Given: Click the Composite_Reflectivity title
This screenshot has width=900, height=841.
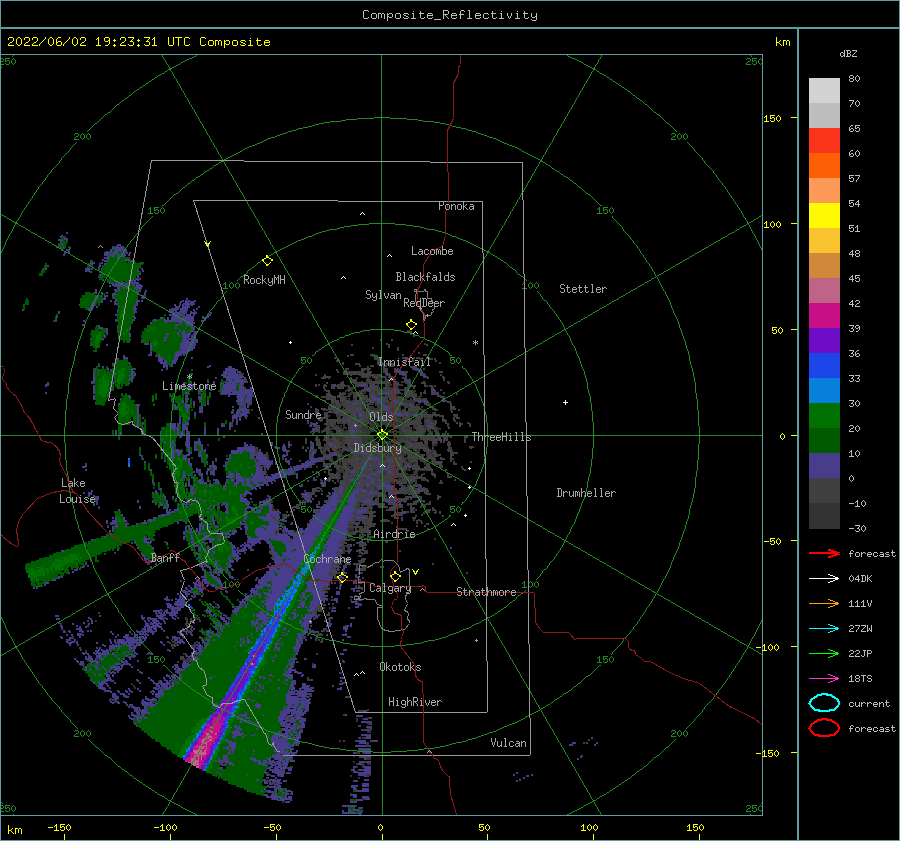Looking at the screenshot, I should 450,15.
